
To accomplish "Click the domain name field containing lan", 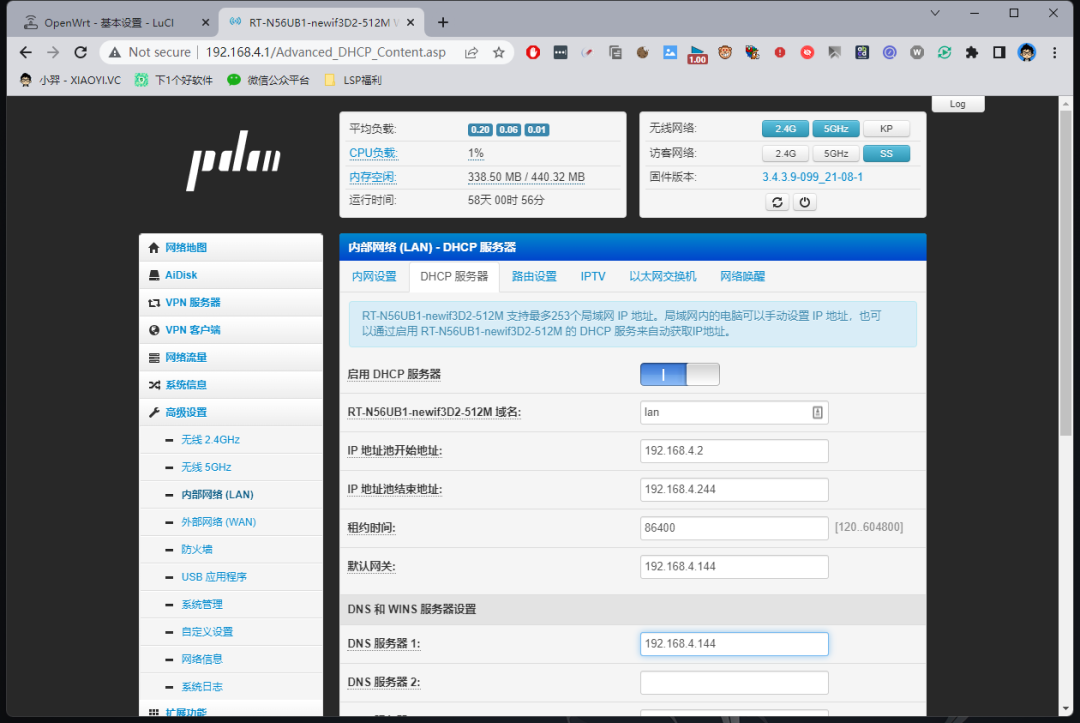I will click(734, 412).
